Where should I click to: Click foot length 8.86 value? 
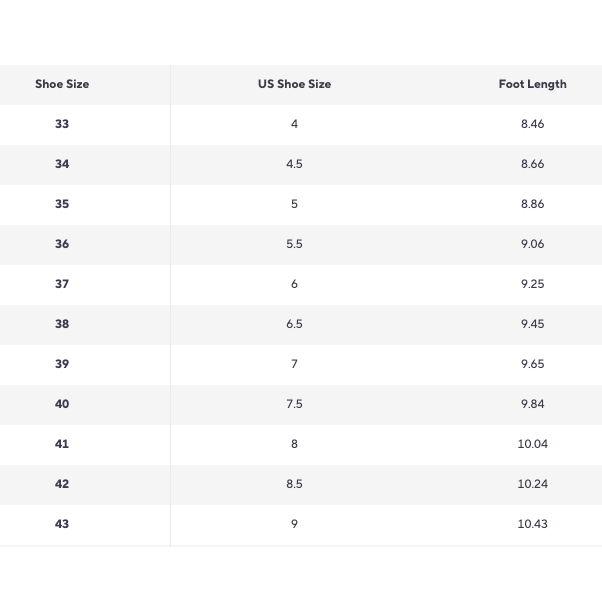[x=532, y=204]
